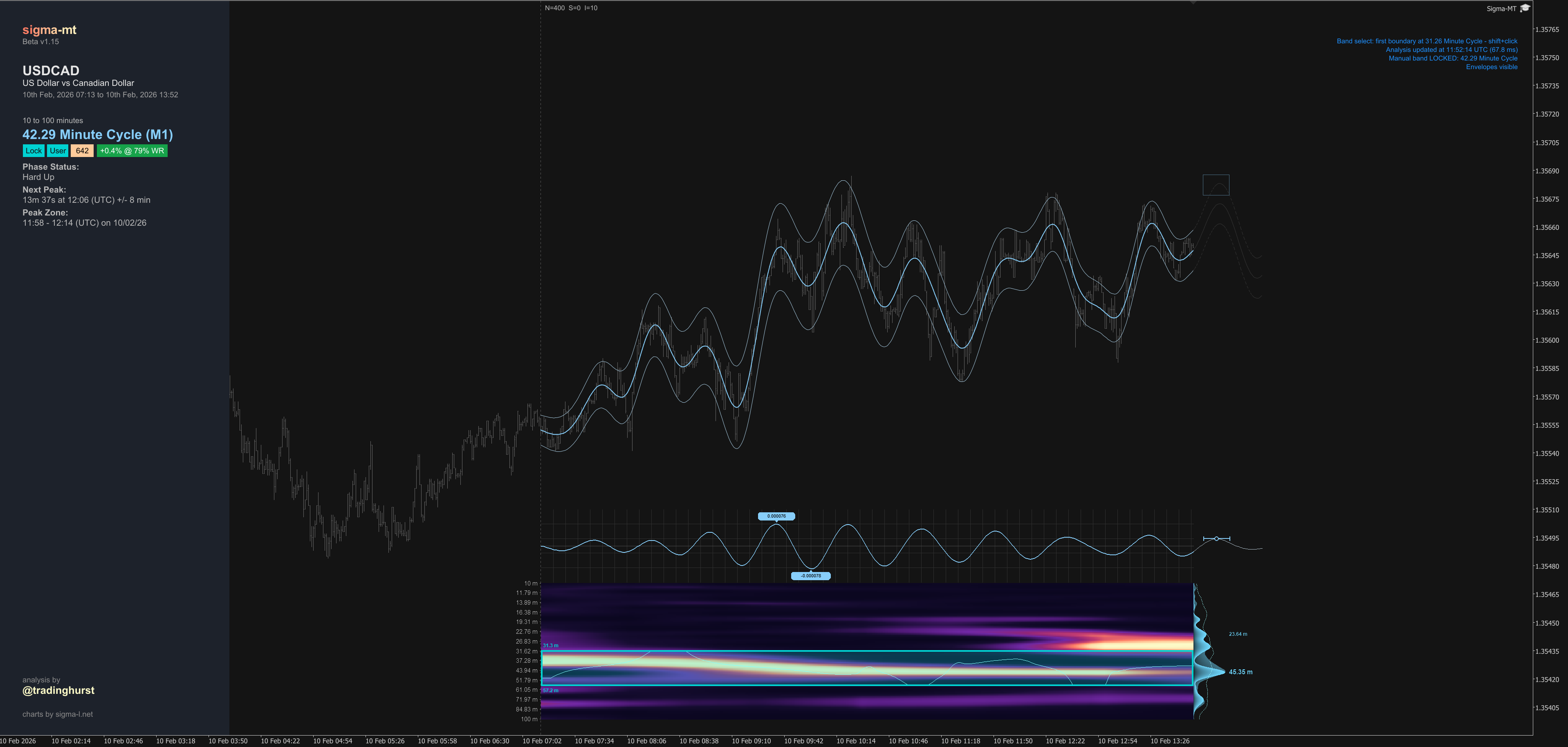Image resolution: width=1568 pixels, height=747 pixels.
Task: Click the green +0.4% @ 79% WR badge
Action: tap(132, 151)
